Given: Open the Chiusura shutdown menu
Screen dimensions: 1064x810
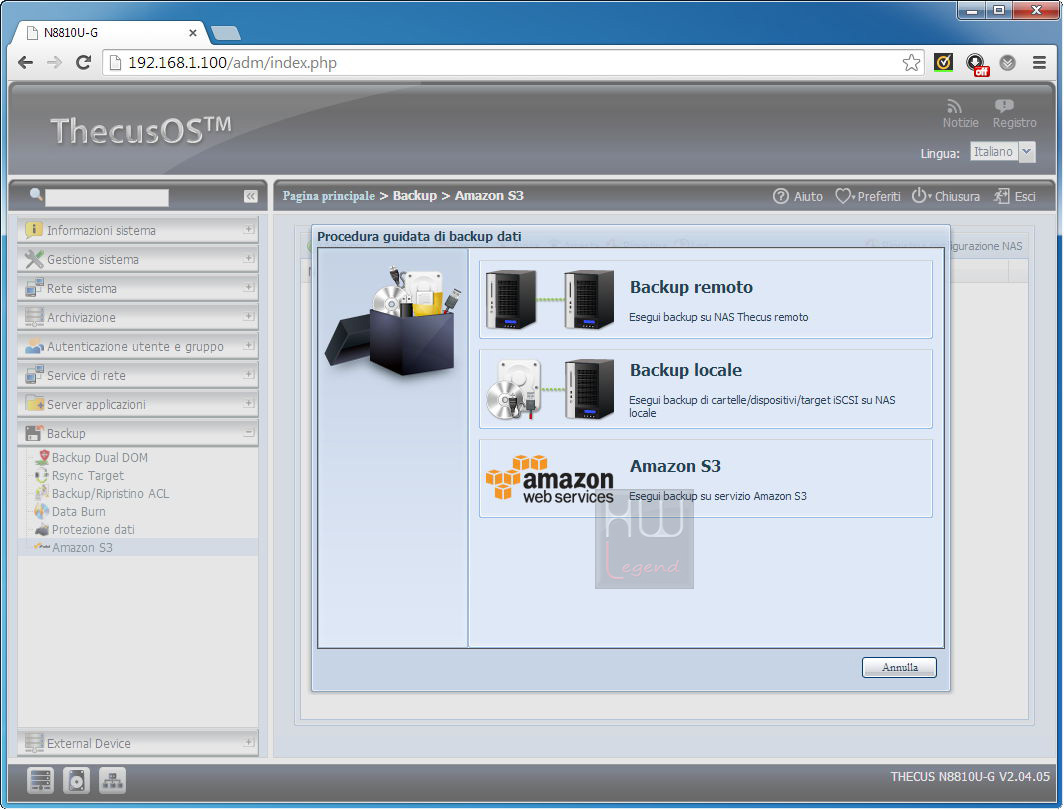Looking at the screenshot, I should pyautogui.click(x=945, y=196).
